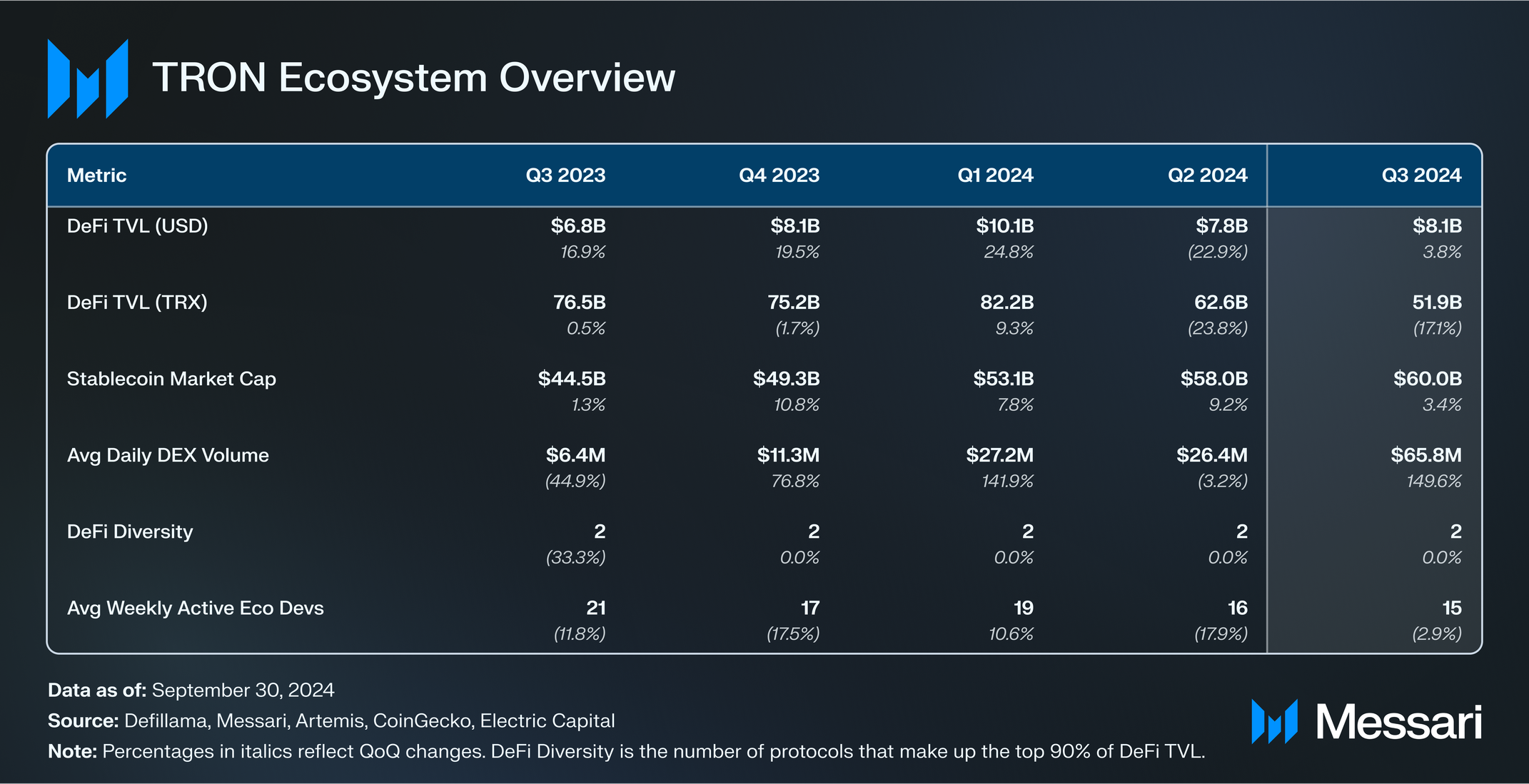Click the $60.0B stablecoin market cap value
This screenshot has height=784, width=1529.
tap(1427, 379)
